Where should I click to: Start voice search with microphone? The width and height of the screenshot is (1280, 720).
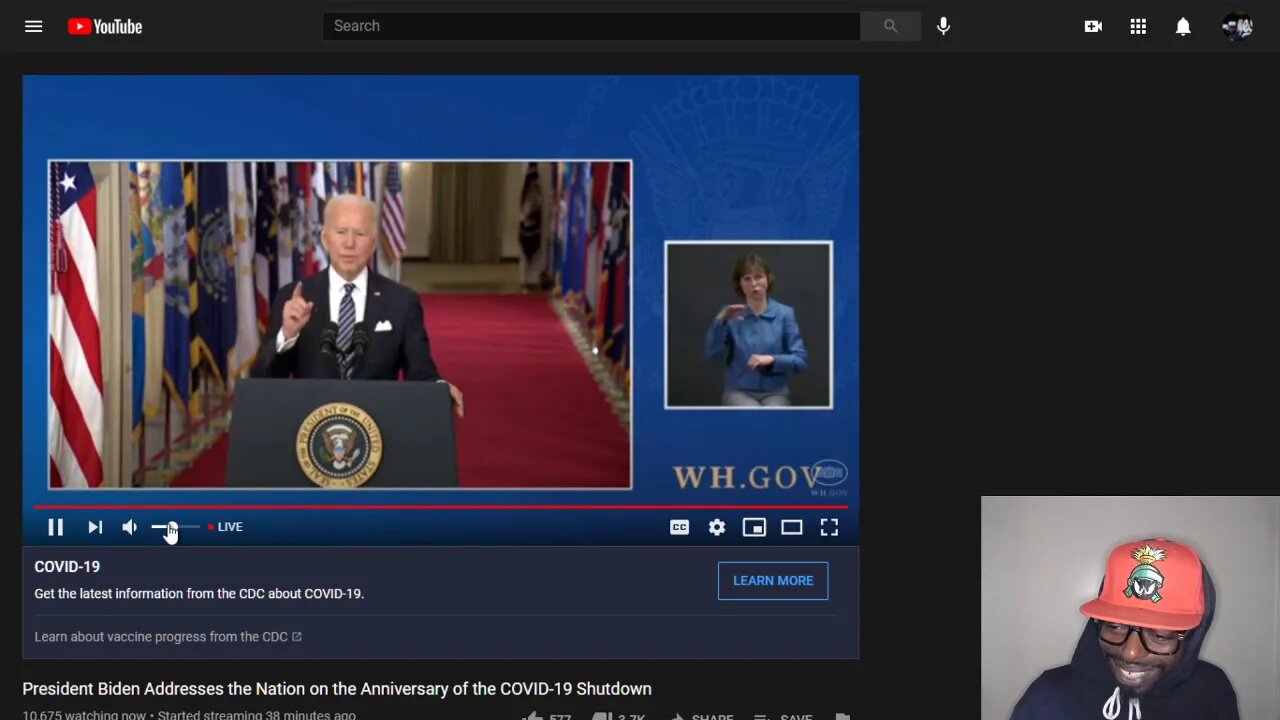click(943, 26)
